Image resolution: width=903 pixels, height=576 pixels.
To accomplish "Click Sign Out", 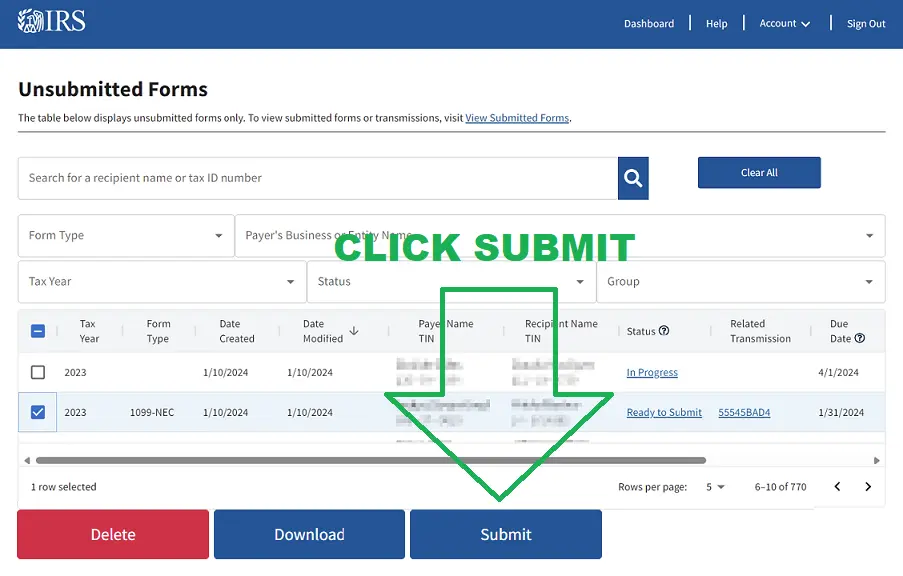I will (x=866, y=24).
